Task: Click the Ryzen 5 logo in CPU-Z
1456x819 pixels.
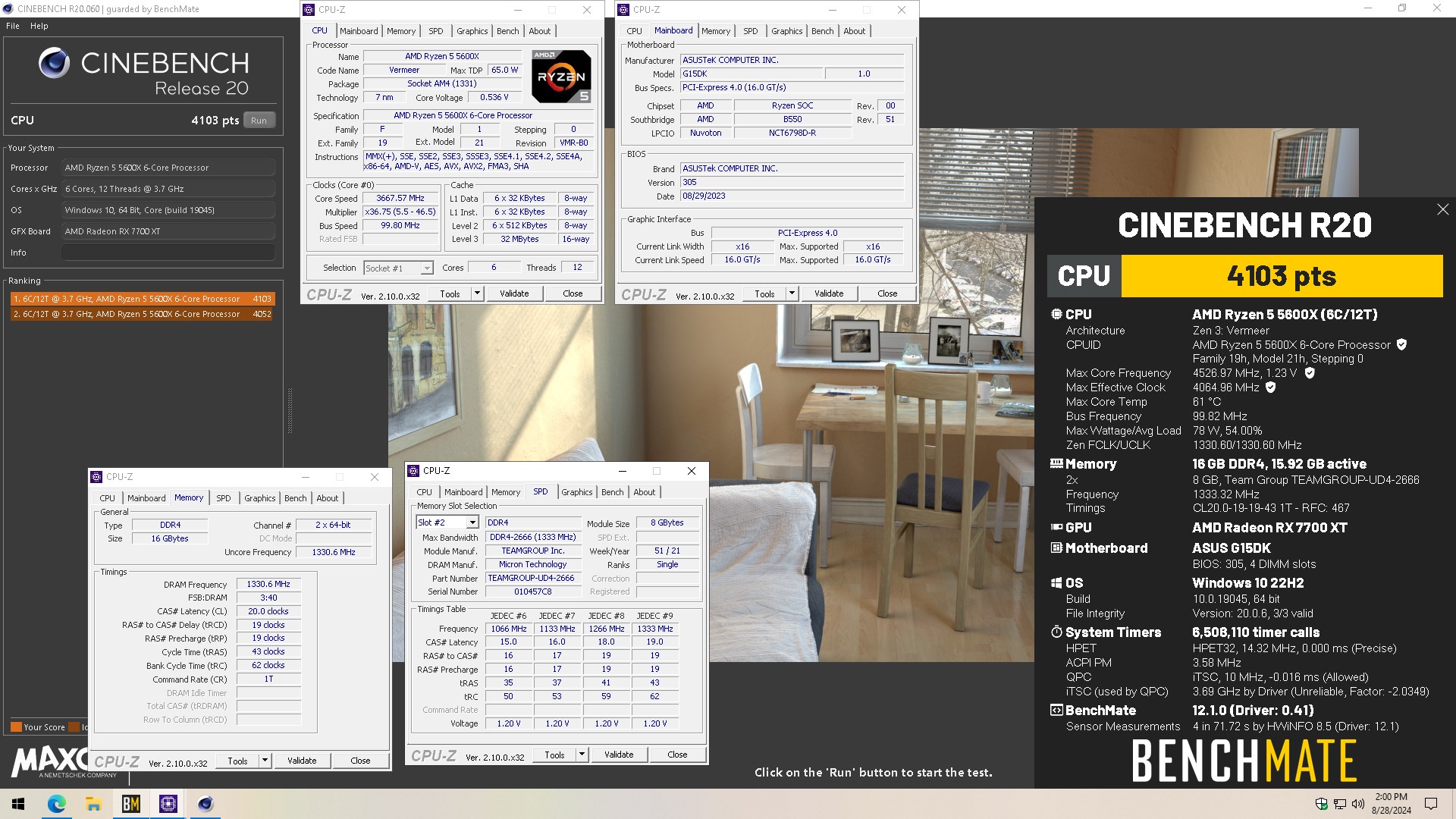Action: coord(561,76)
